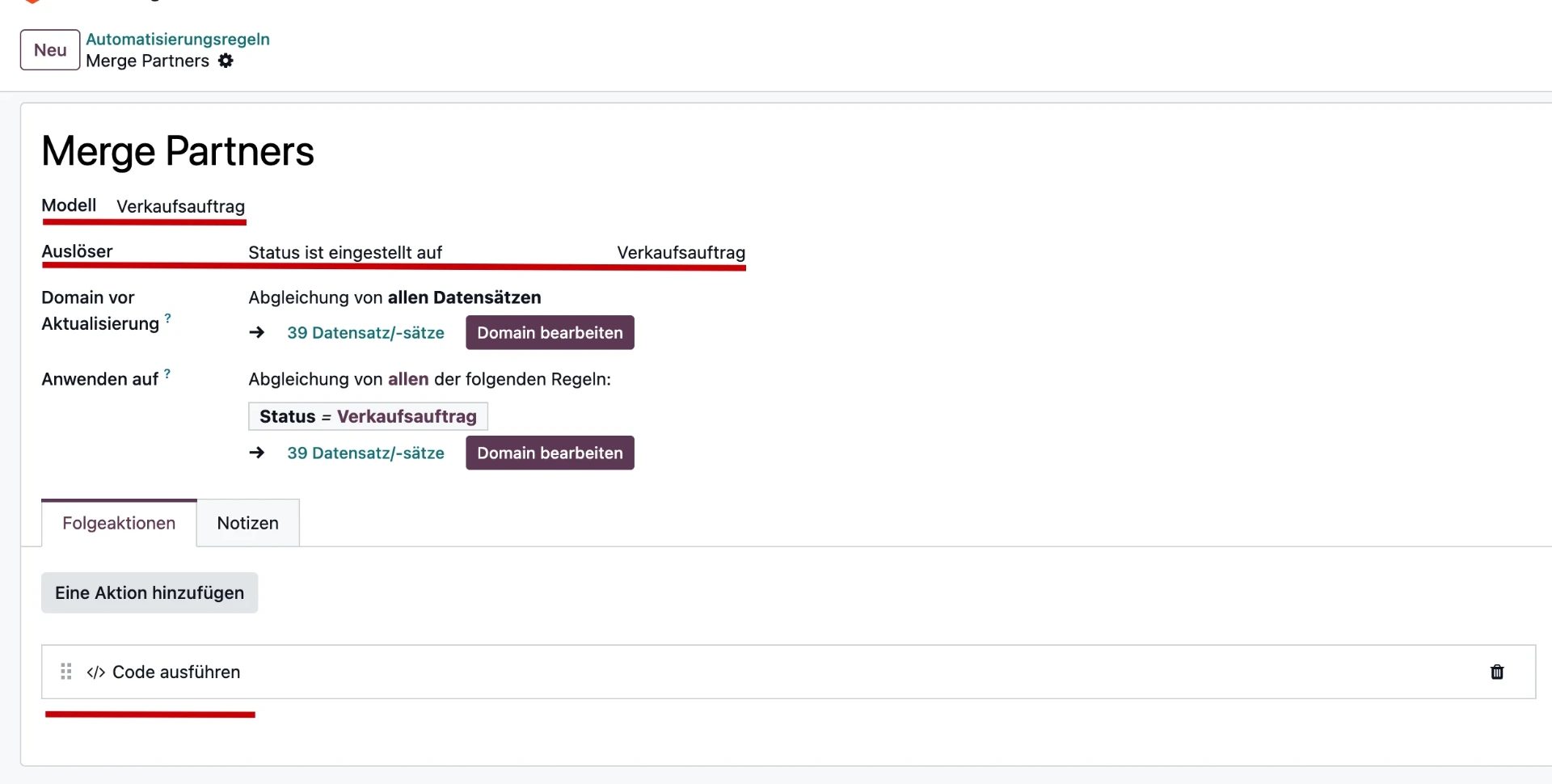Click Domain bearbeiten under Anwenden auf
This screenshot has width=1552, height=784.
pos(550,453)
